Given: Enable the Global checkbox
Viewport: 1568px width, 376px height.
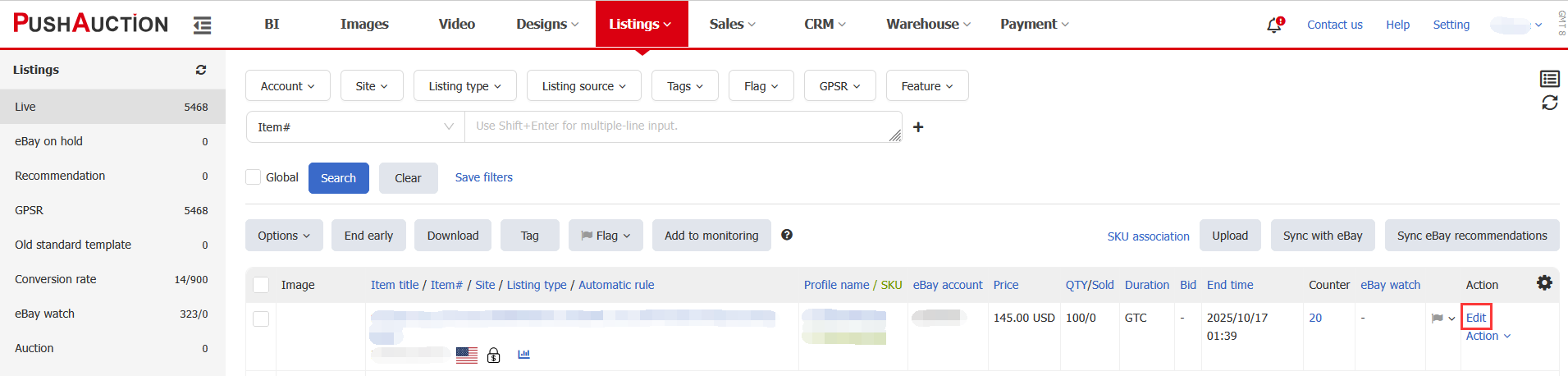Looking at the screenshot, I should pyautogui.click(x=254, y=177).
